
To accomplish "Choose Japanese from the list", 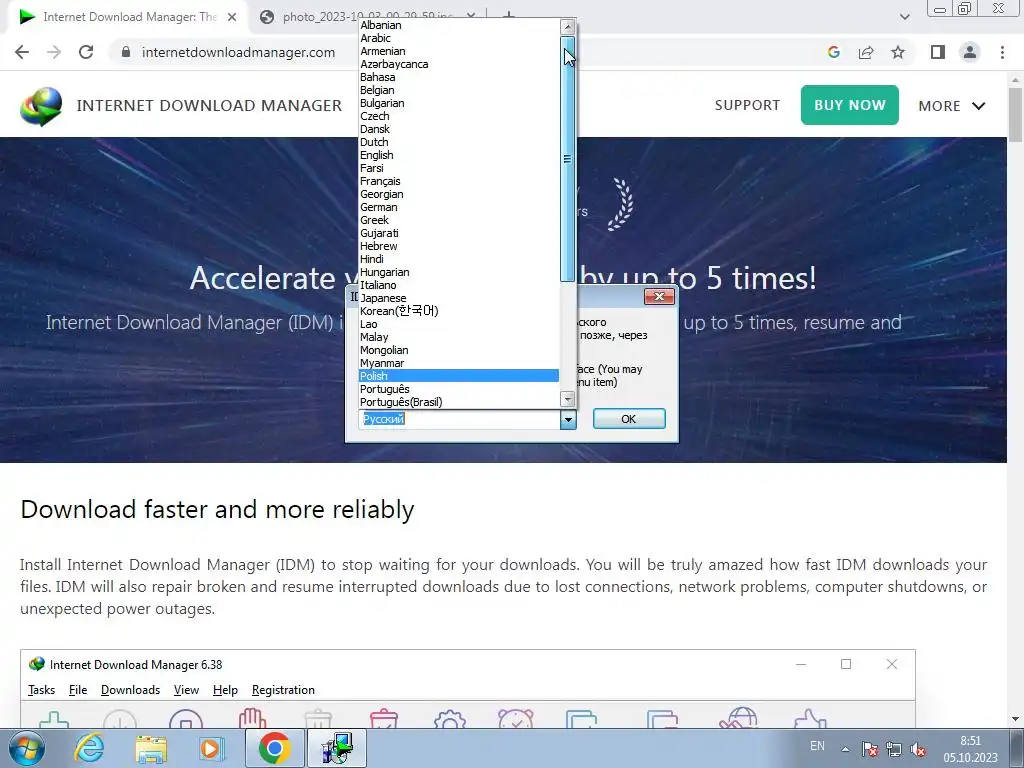I will 458,298.
